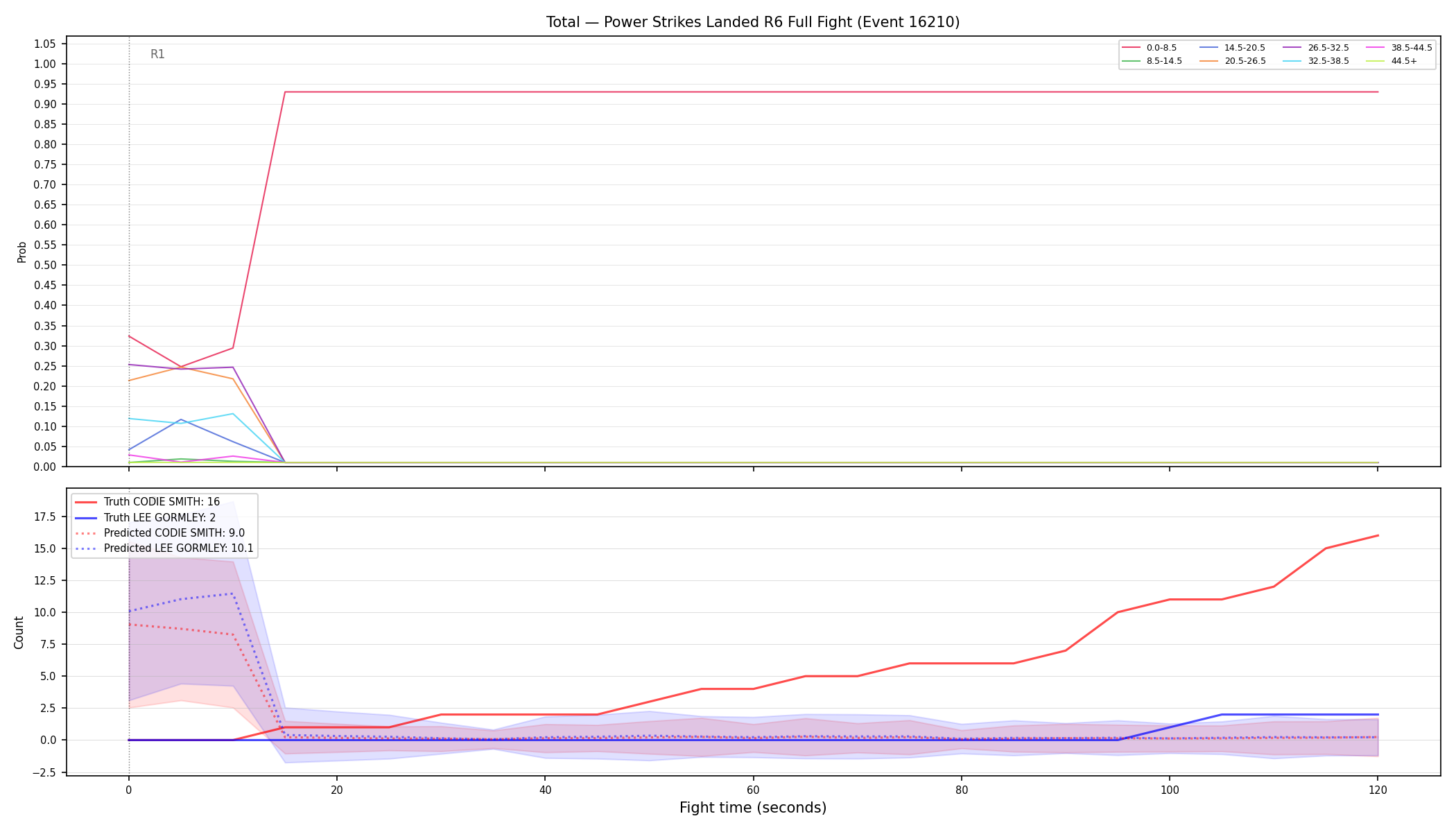The height and width of the screenshot is (832, 1456).
Task: Click the '0.95' probability tick label
Action: (x=44, y=85)
